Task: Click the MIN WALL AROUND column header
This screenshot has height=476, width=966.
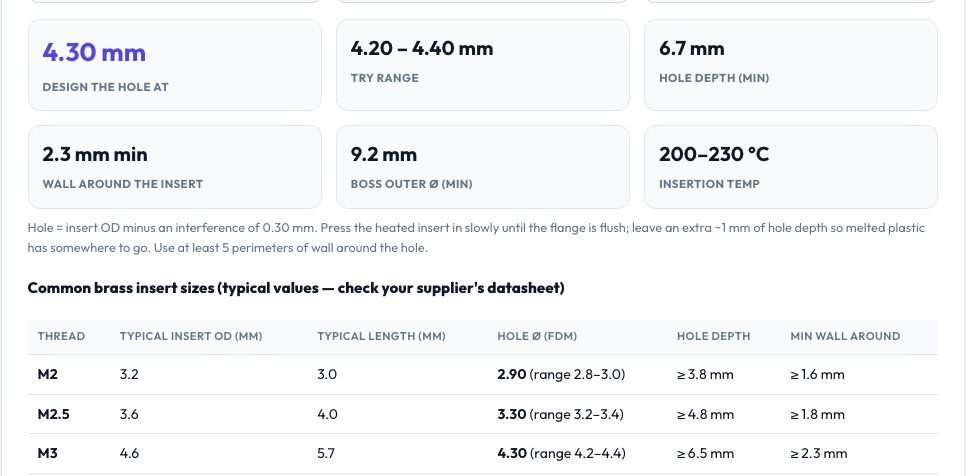Action: [x=845, y=336]
